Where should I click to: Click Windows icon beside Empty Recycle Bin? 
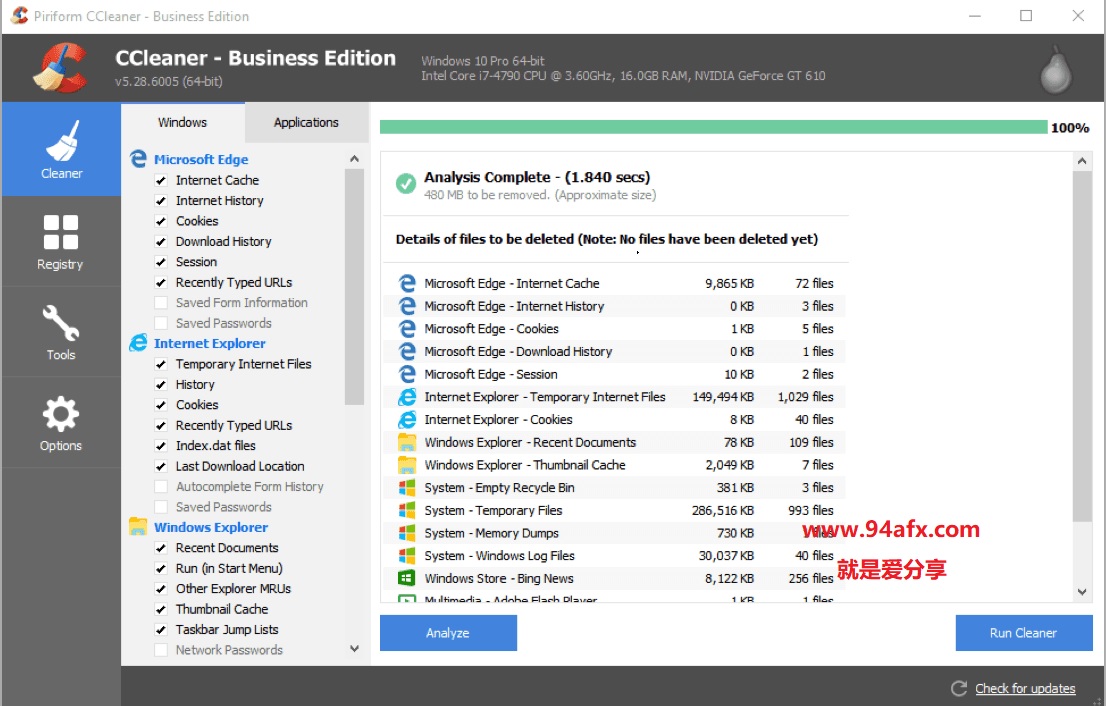[x=407, y=487]
